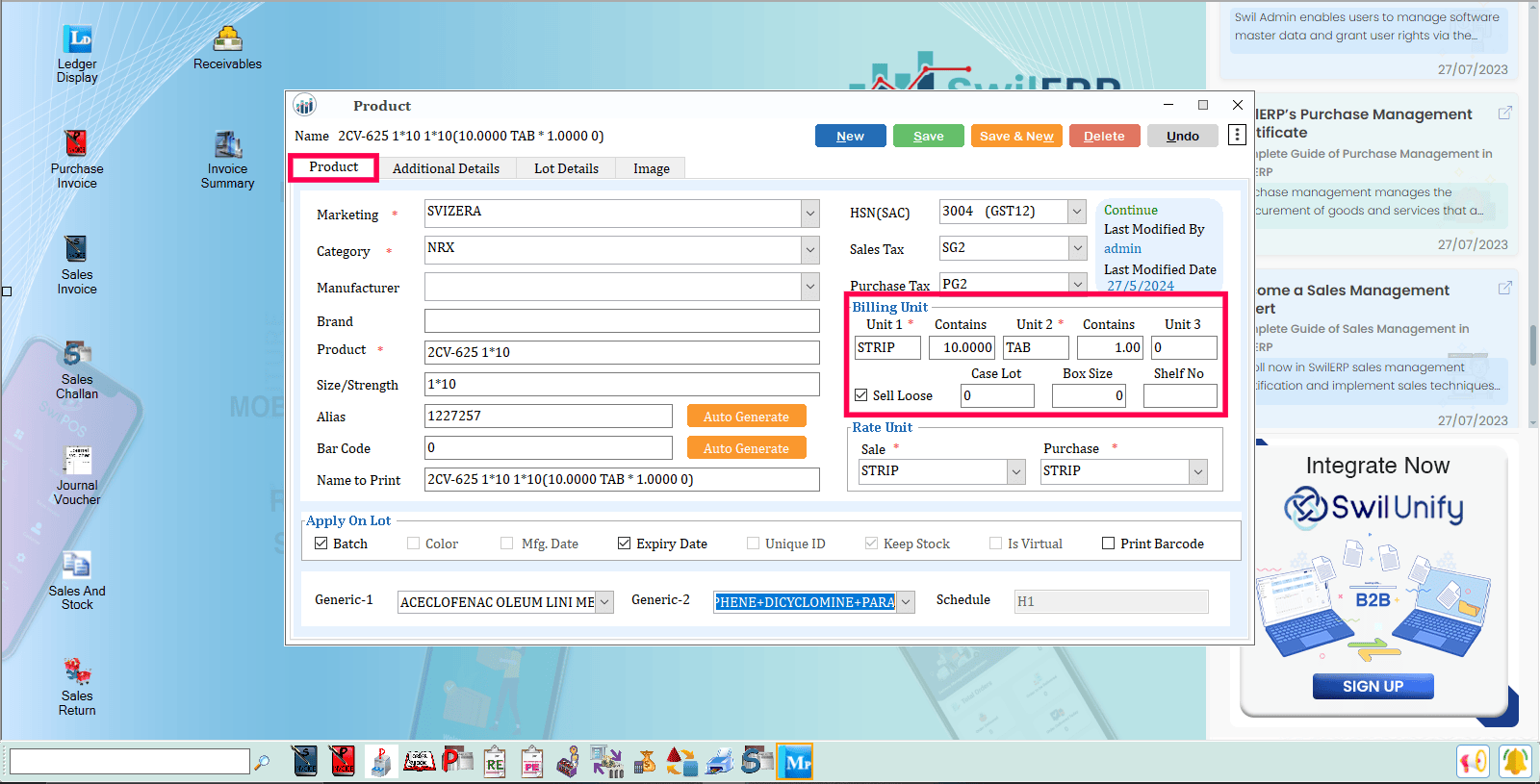The width and height of the screenshot is (1540, 784).
Task: Open the Receivables desktop shortcut
Action: (227, 48)
